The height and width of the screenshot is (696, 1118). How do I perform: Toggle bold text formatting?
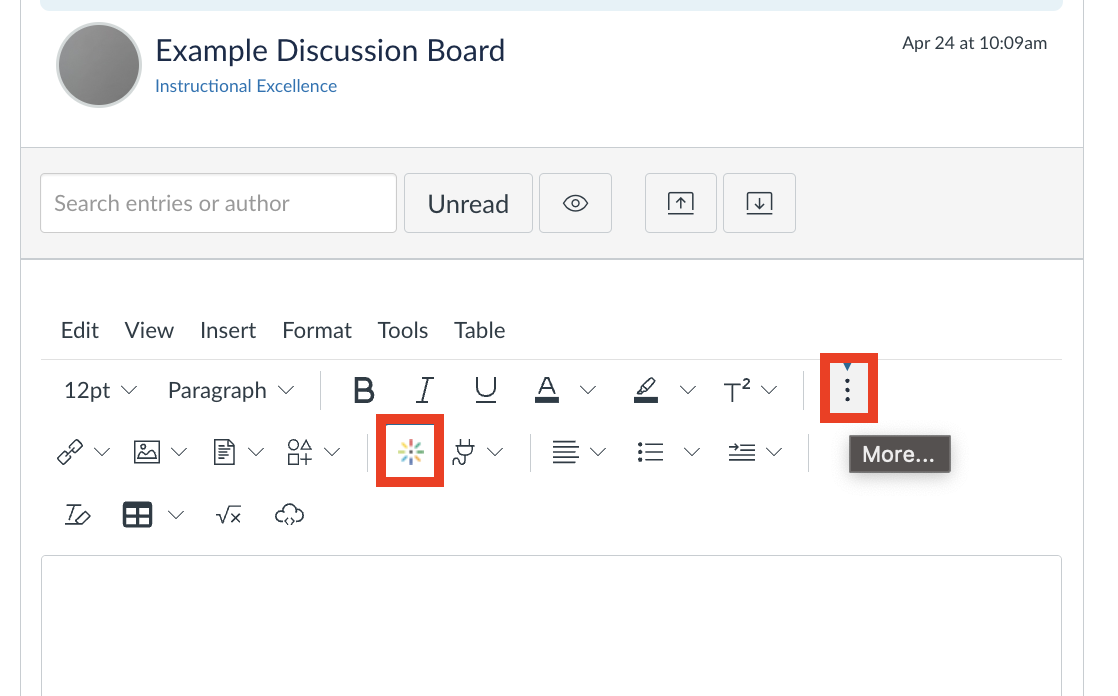[364, 390]
